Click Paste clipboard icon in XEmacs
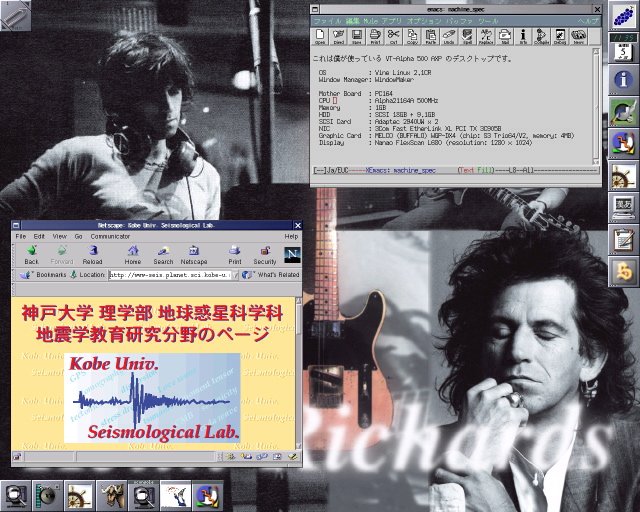 pyautogui.click(x=431, y=36)
